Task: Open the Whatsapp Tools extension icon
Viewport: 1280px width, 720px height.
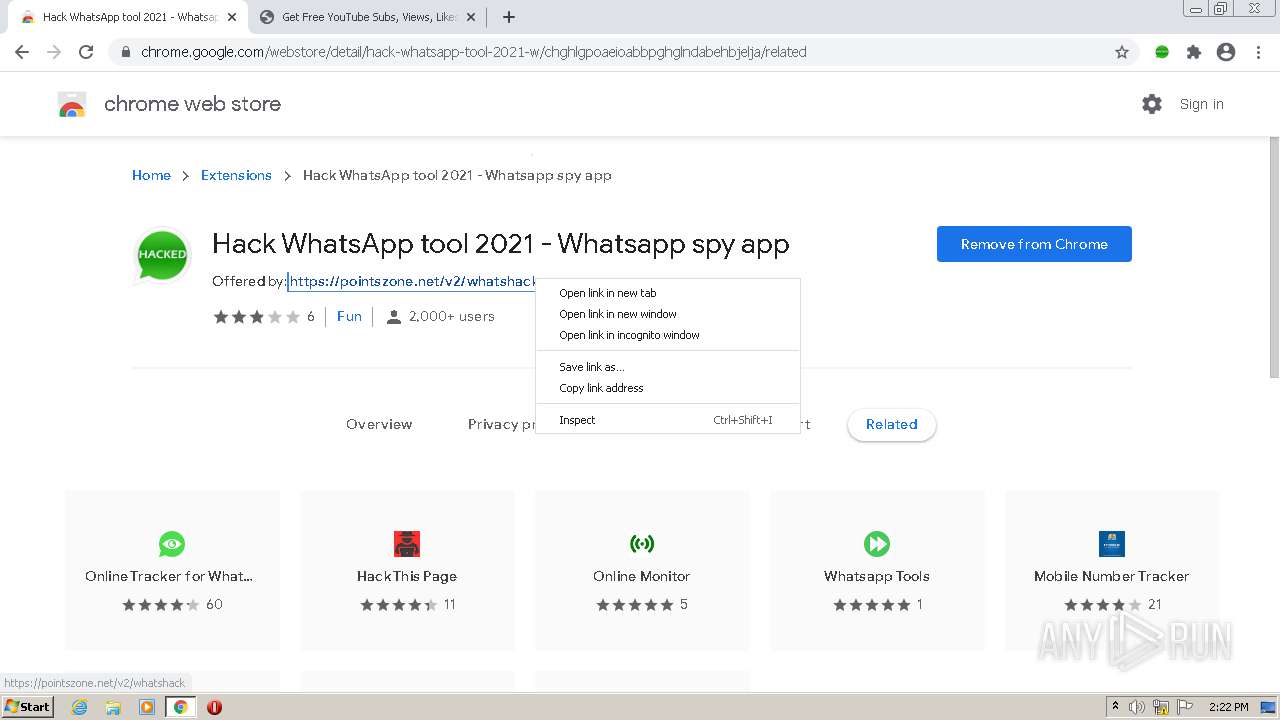Action: (x=877, y=544)
